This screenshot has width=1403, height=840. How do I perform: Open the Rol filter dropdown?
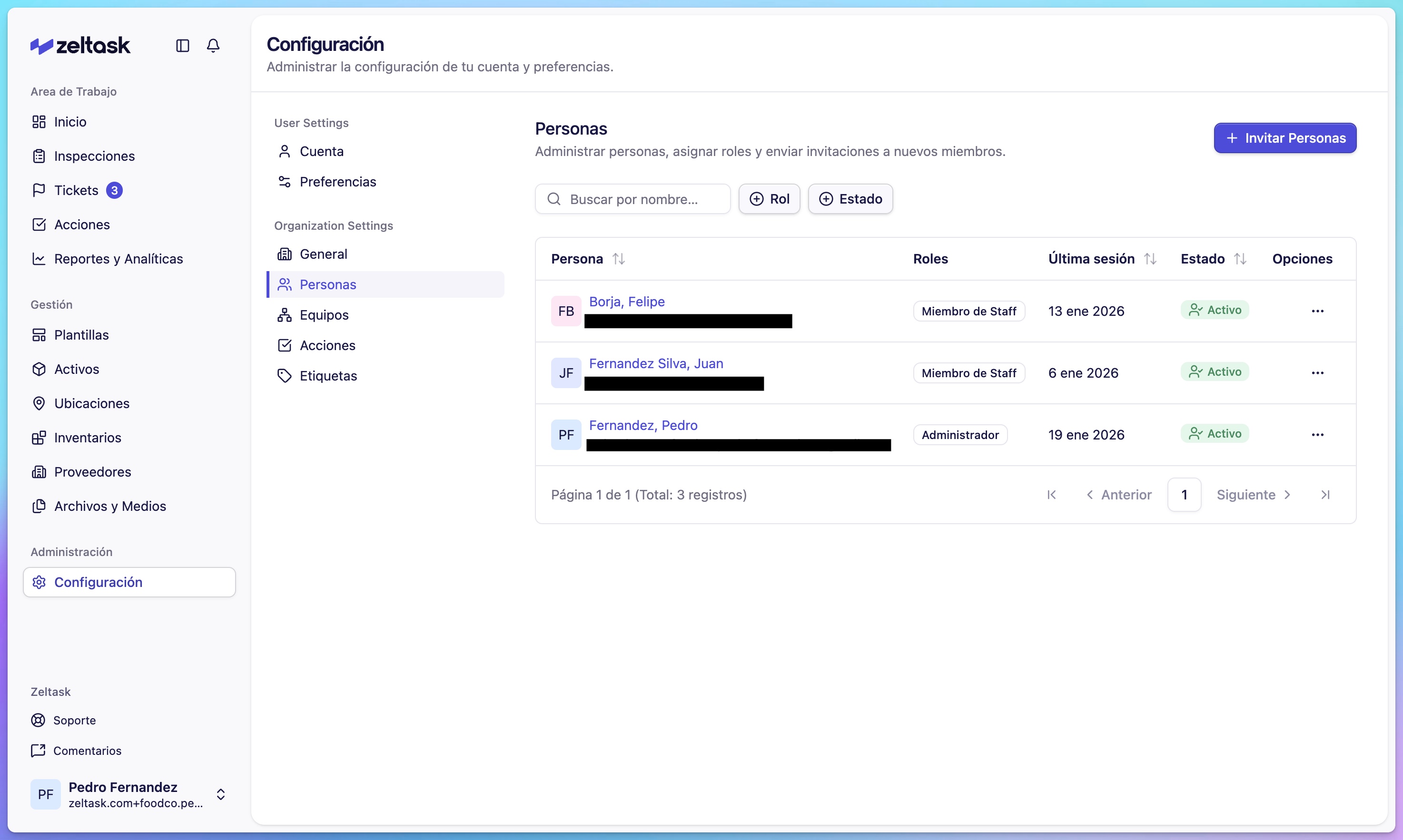click(x=769, y=199)
